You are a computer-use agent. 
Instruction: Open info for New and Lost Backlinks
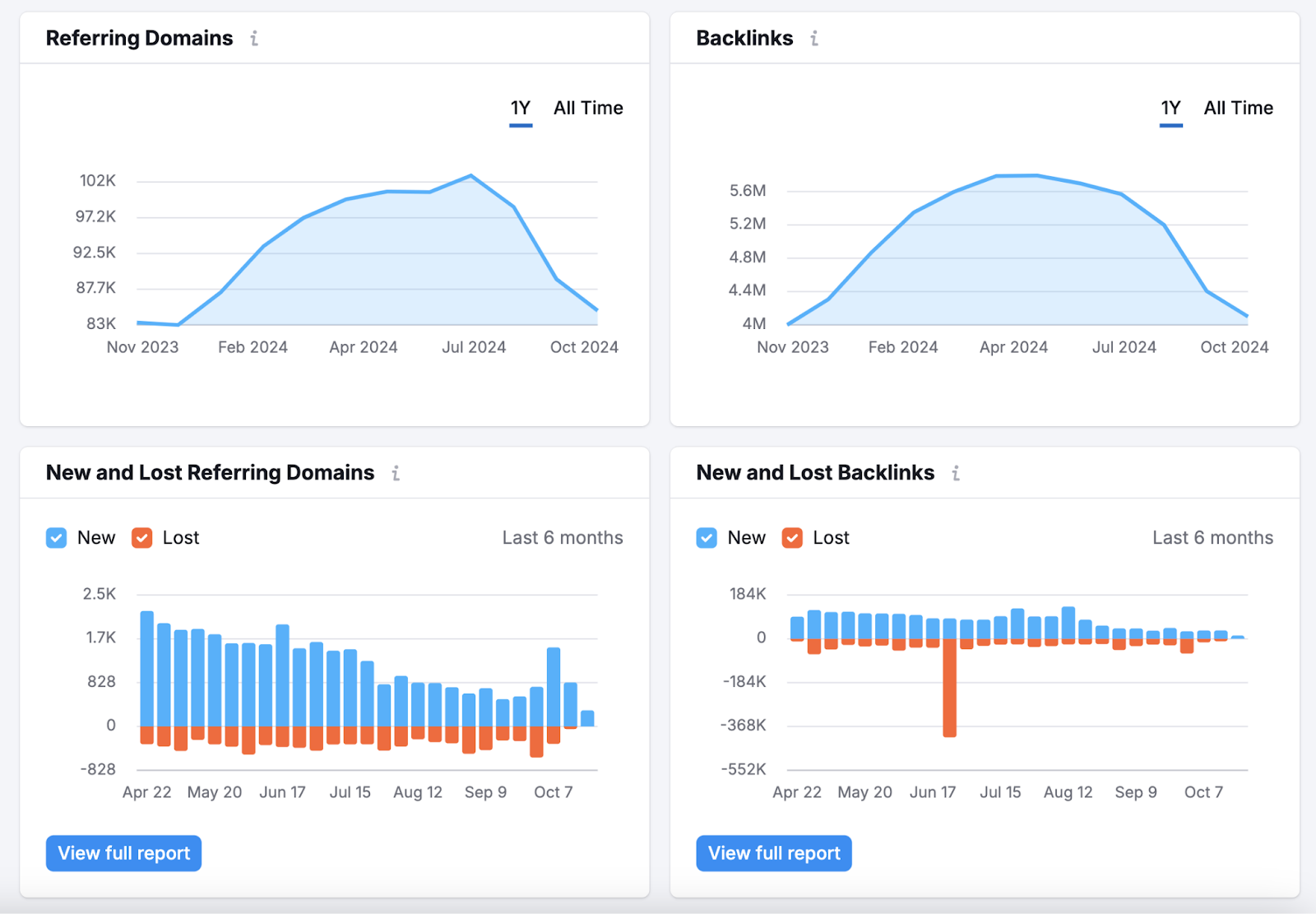click(x=956, y=473)
